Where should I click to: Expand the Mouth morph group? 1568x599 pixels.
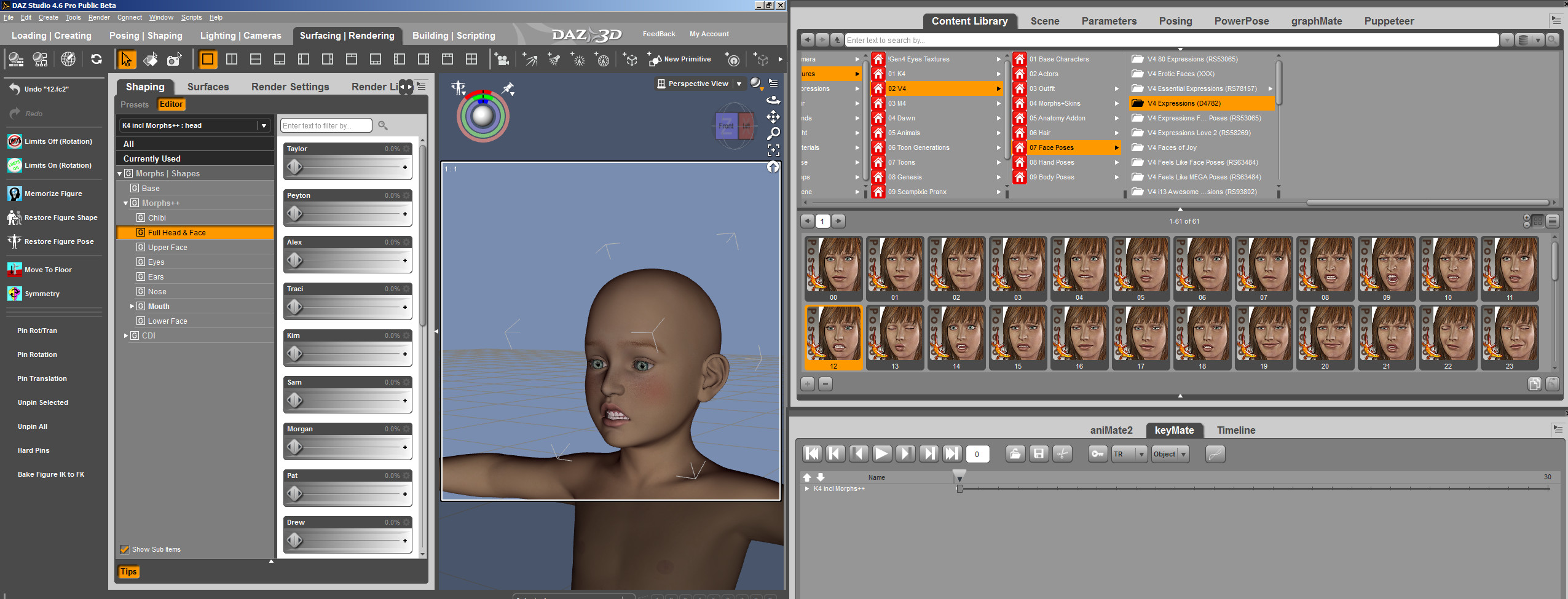132,306
